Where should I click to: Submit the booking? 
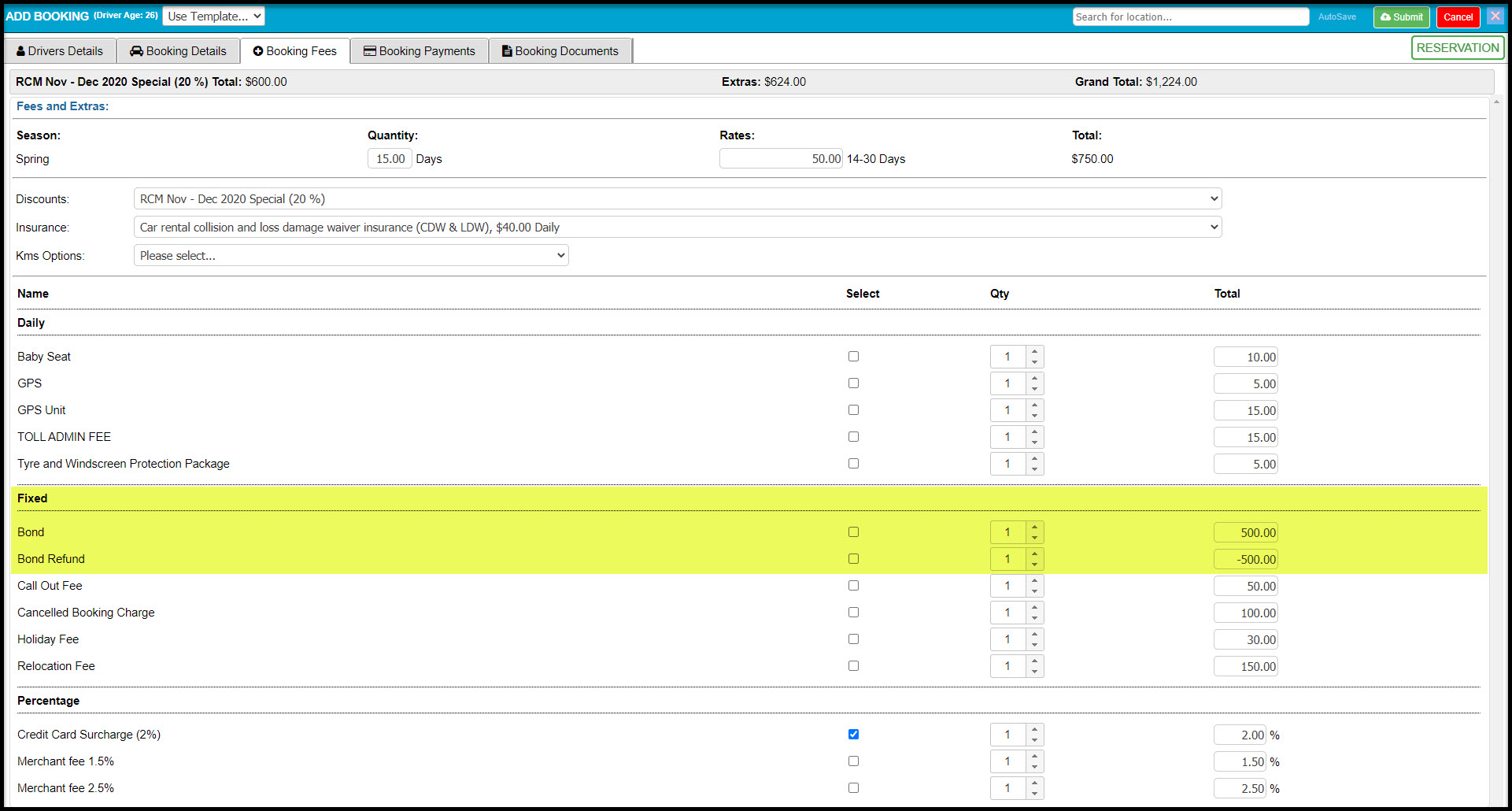(1402, 17)
